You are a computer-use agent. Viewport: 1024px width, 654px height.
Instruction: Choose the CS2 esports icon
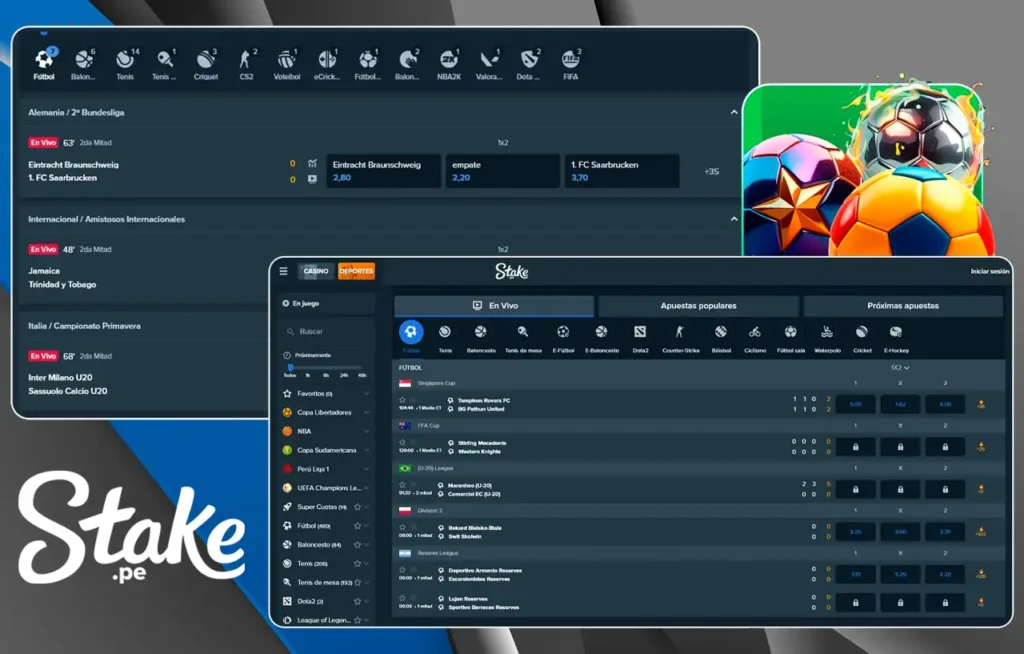[246, 61]
